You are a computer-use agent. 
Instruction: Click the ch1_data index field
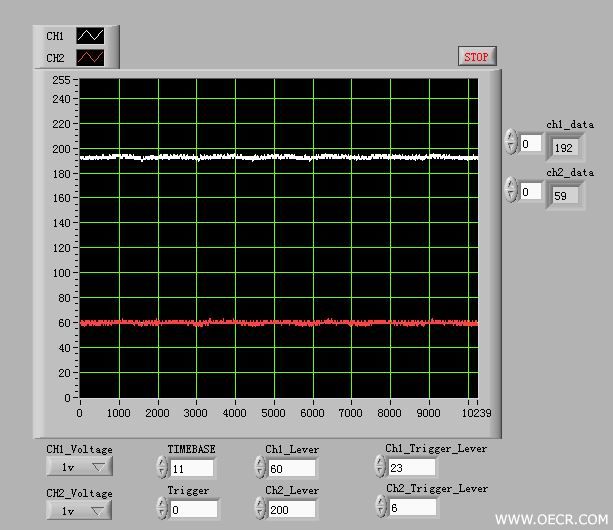click(x=531, y=143)
